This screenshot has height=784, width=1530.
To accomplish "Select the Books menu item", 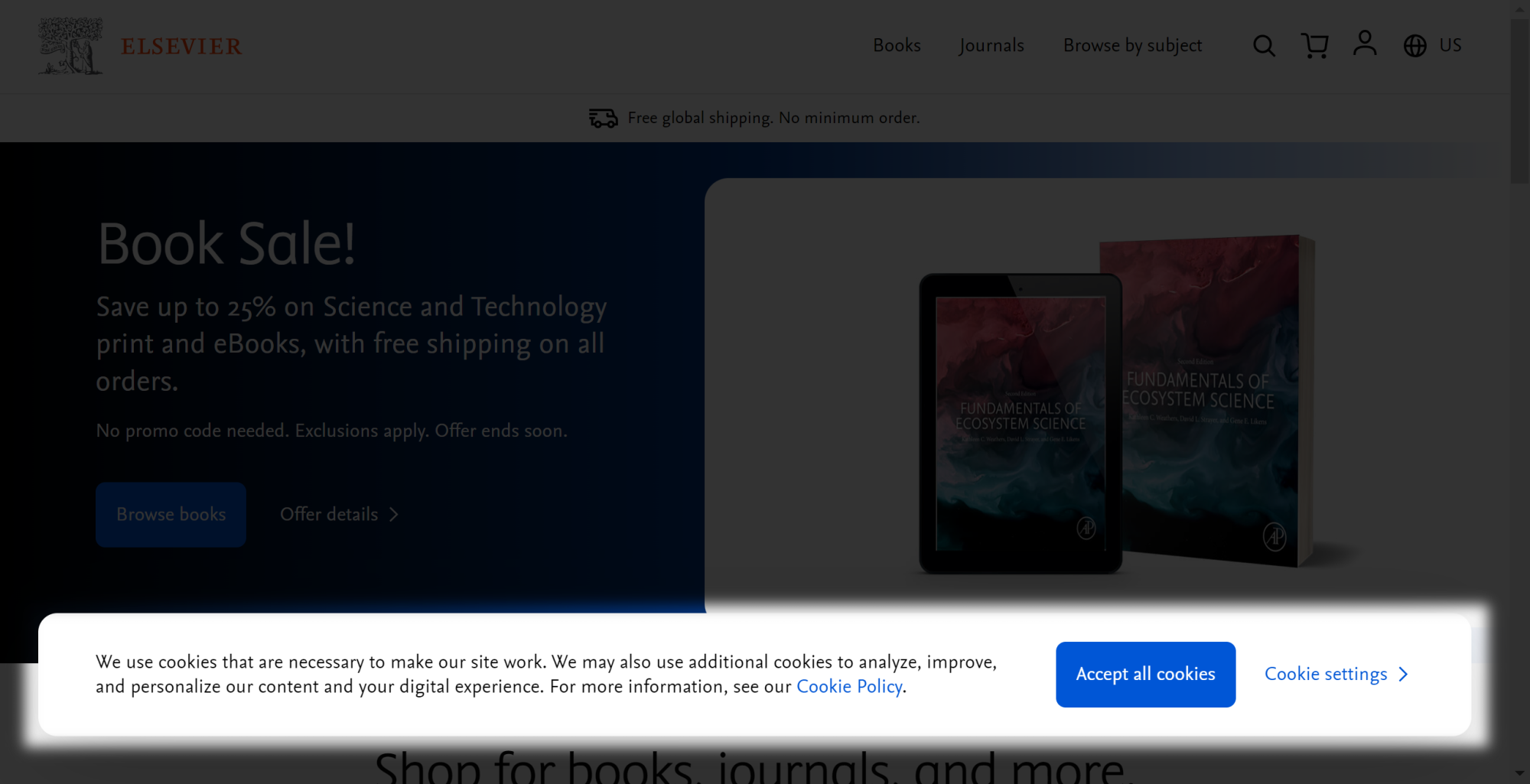I will [897, 45].
